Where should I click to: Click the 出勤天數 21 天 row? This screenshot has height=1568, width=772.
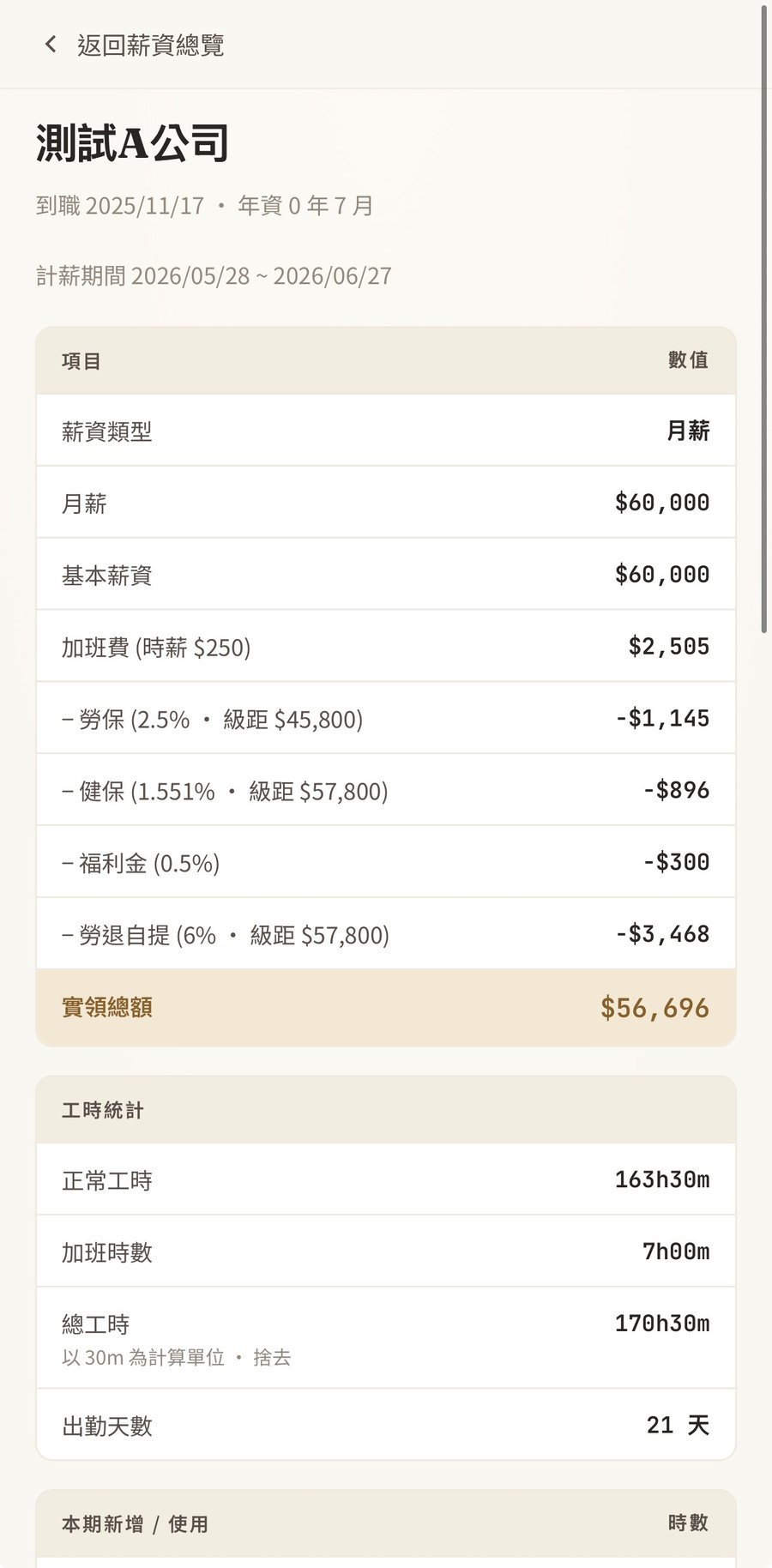[x=386, y=1425]
